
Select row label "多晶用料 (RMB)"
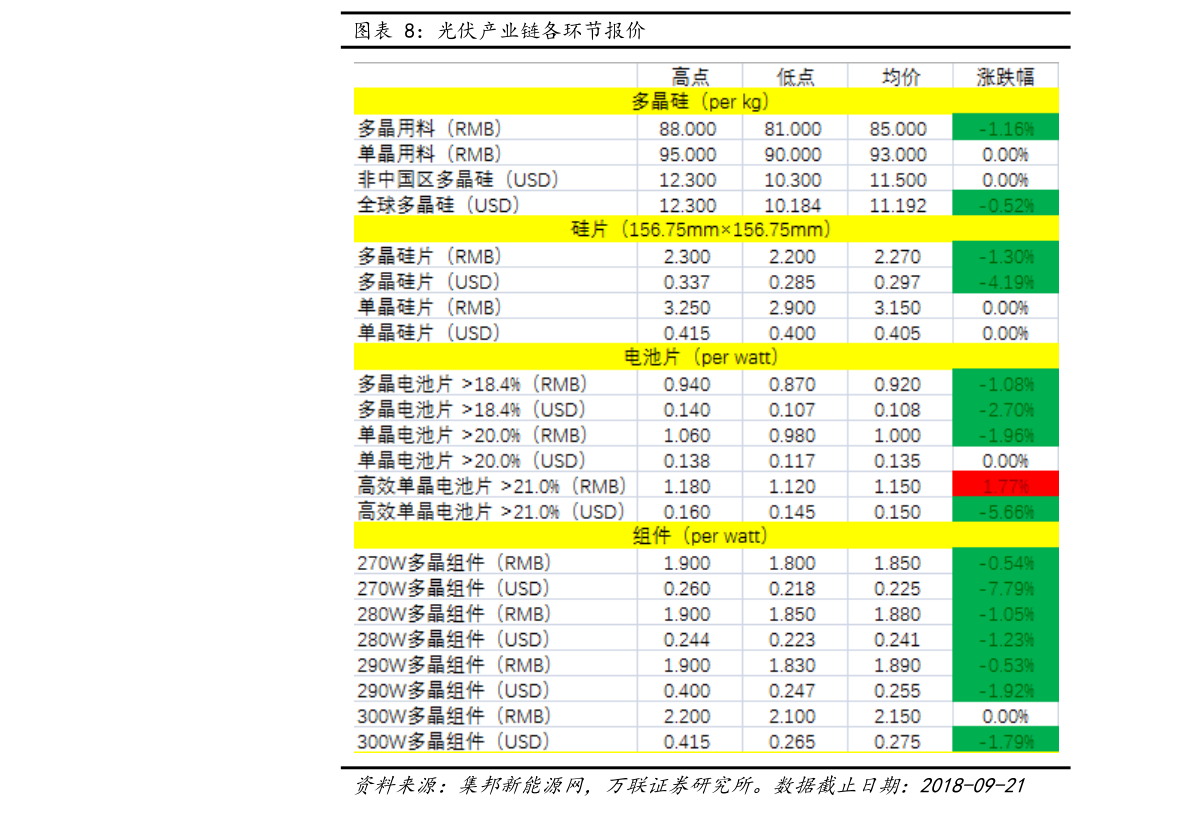pyautogui.click(x=429, y=128)
